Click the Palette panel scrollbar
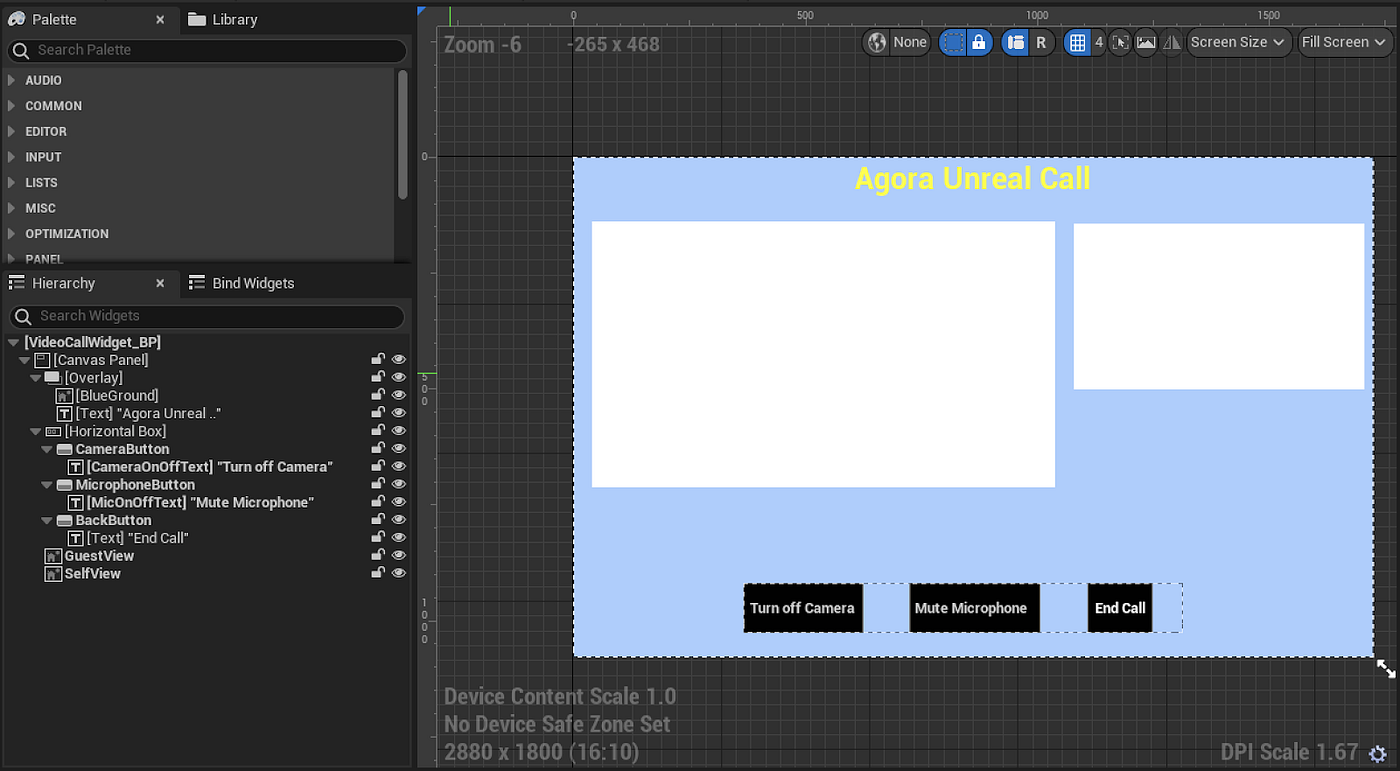This screenshot has width=1400, height=771. [x=403, y=133]
